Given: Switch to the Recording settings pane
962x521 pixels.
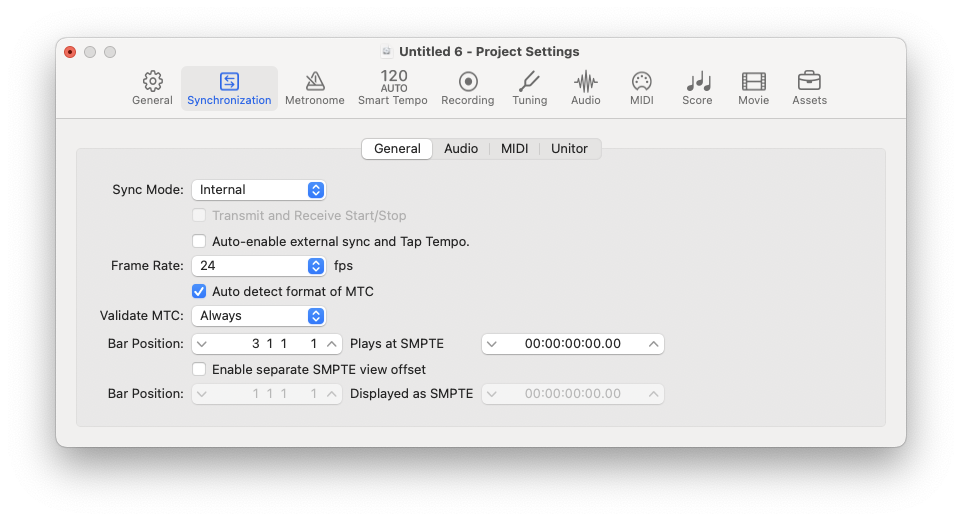Looking at the screenshot, I should click(x=467, y=88).
